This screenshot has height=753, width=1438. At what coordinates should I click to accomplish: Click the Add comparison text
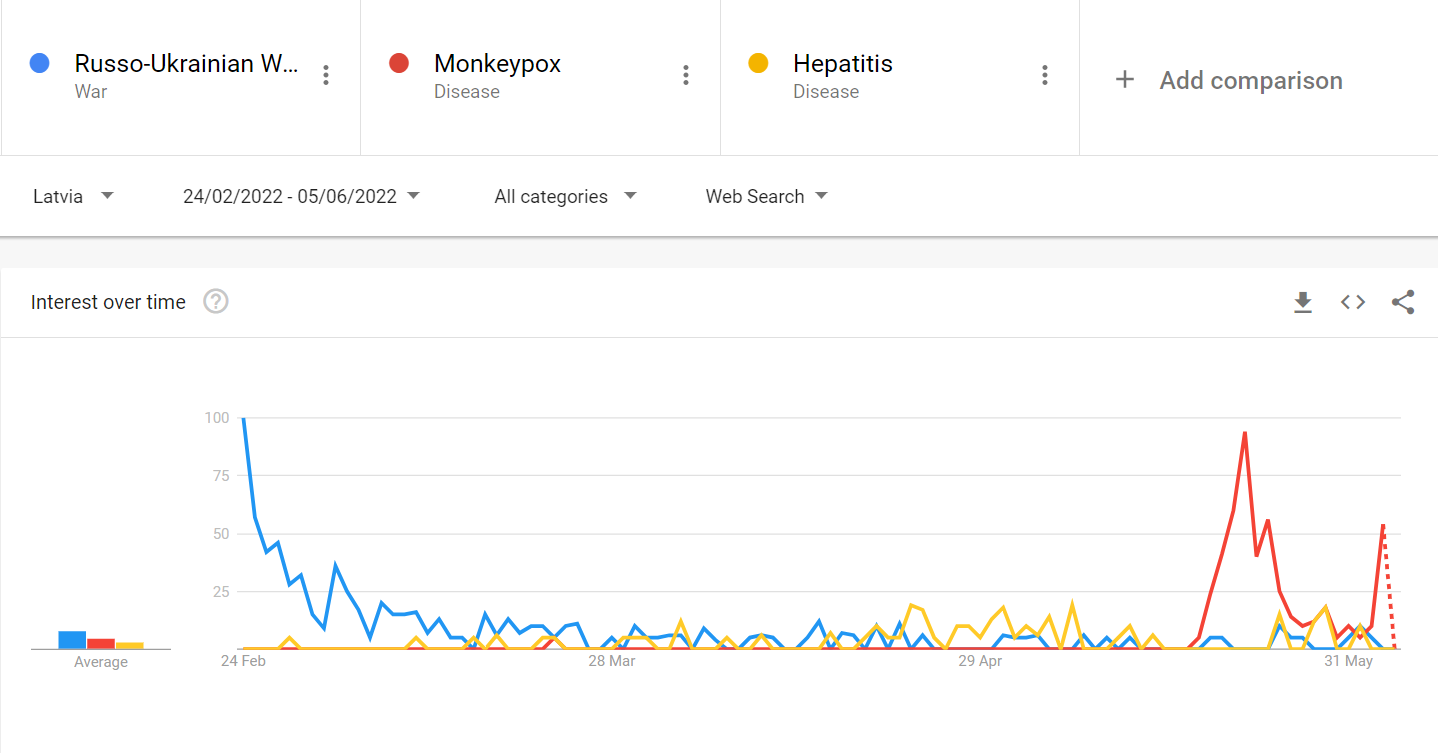[x=1251, y=80]
